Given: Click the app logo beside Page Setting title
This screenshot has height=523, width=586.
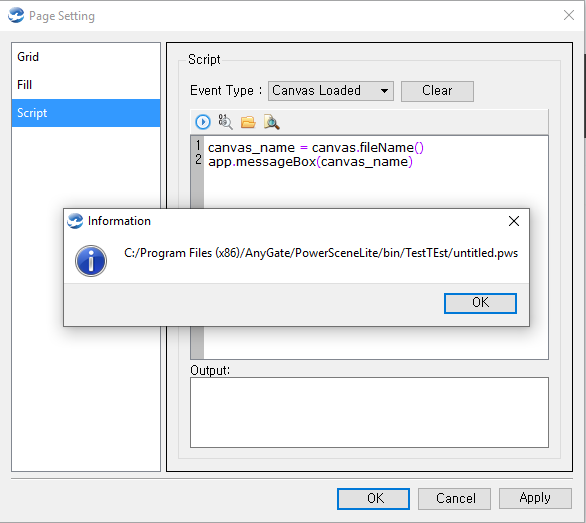Looking at the screenshot, I should pos(16,16).
